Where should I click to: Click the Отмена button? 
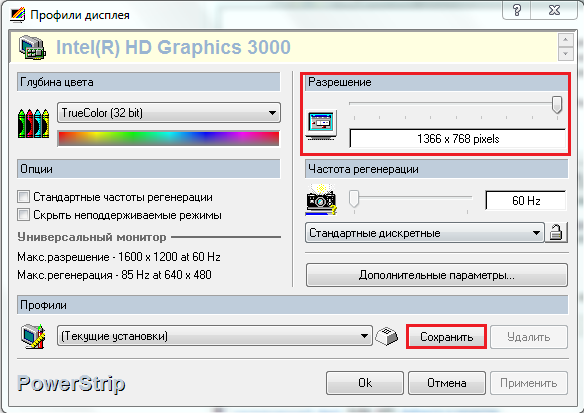447,382
